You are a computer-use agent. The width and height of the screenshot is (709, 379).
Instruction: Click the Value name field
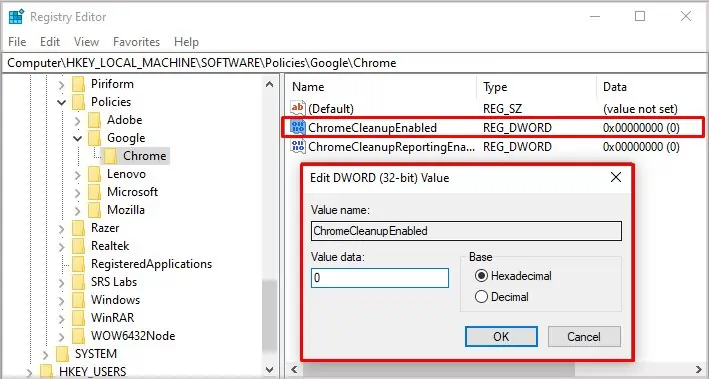[466, 231]
